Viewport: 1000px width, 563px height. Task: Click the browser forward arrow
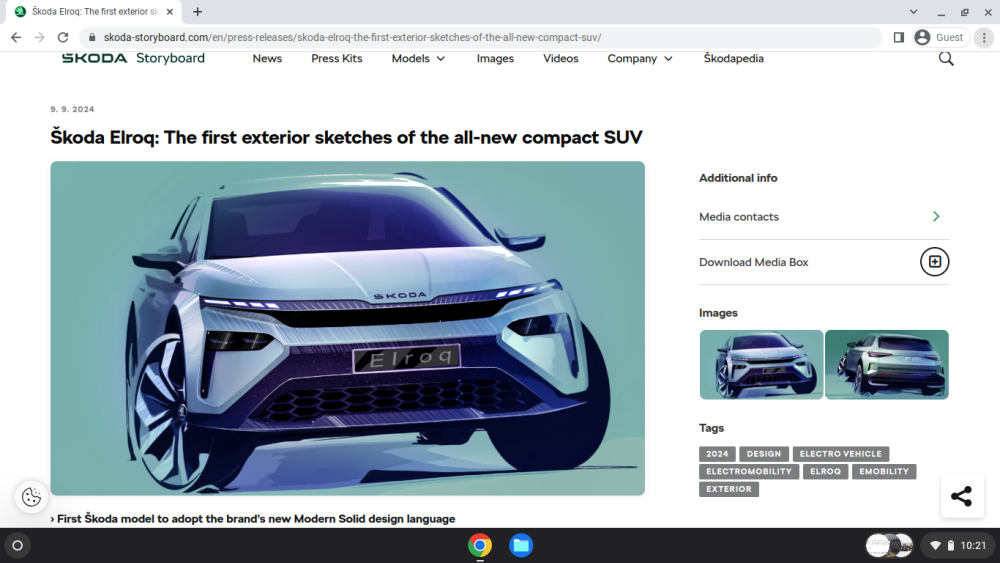40,38
